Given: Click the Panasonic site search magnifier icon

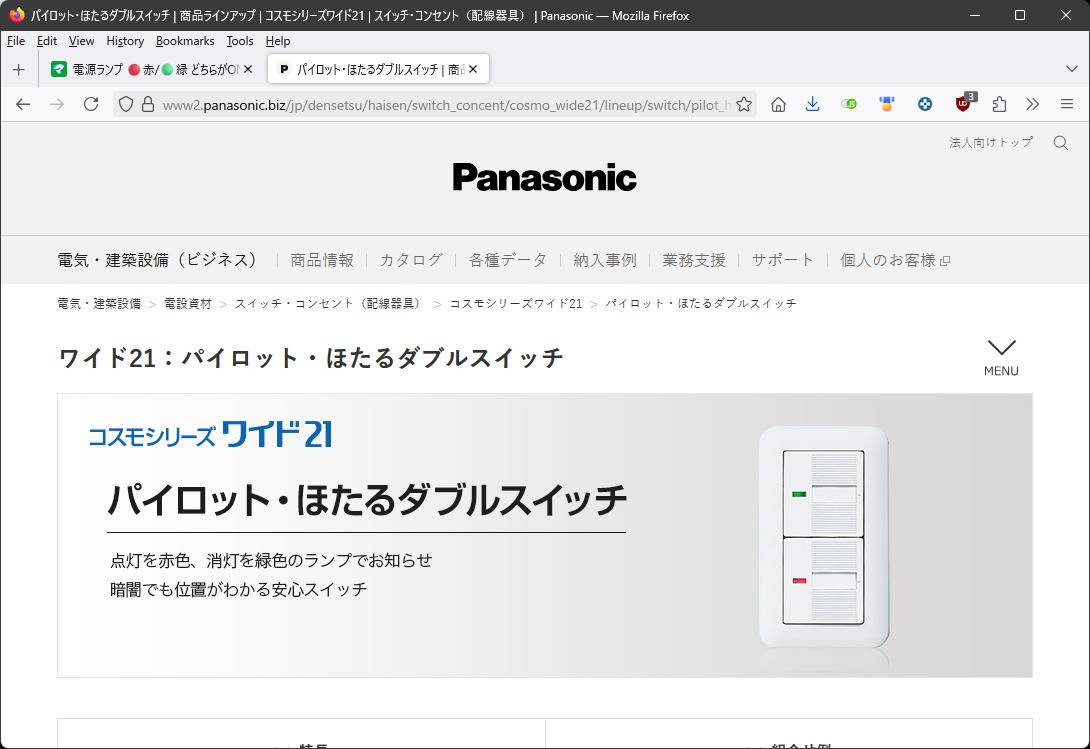Looking at the screenshot, I should click(x=1061, y=143).
